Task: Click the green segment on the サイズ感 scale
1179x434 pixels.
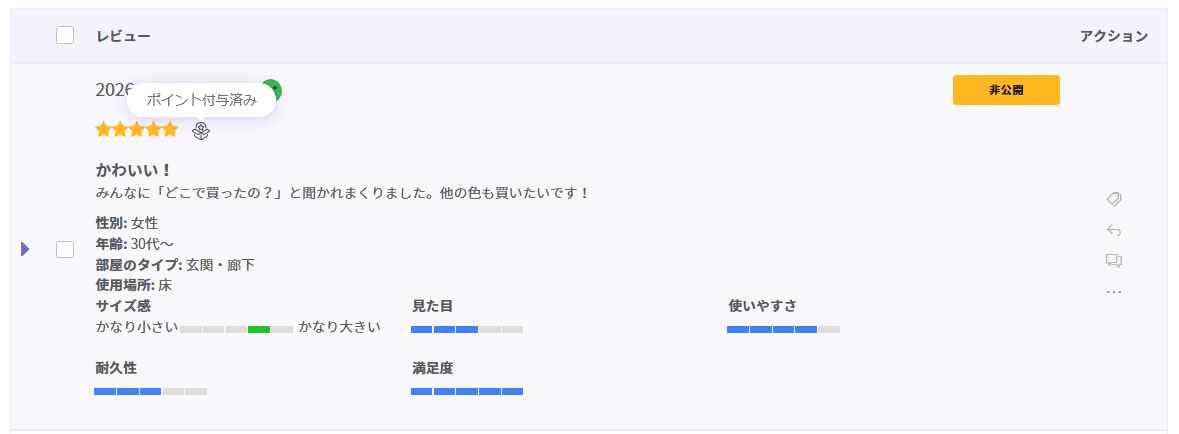Action: click(259, 329)
